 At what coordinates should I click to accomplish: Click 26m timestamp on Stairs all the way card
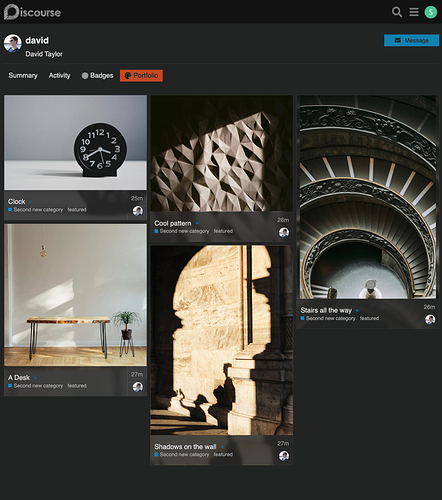click(x=429, y=307)
